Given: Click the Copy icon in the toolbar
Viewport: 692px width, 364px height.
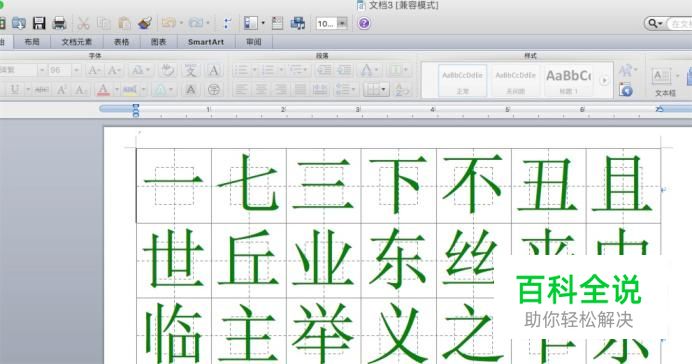Looking at the screenshot, I should [x=104, y=23].
